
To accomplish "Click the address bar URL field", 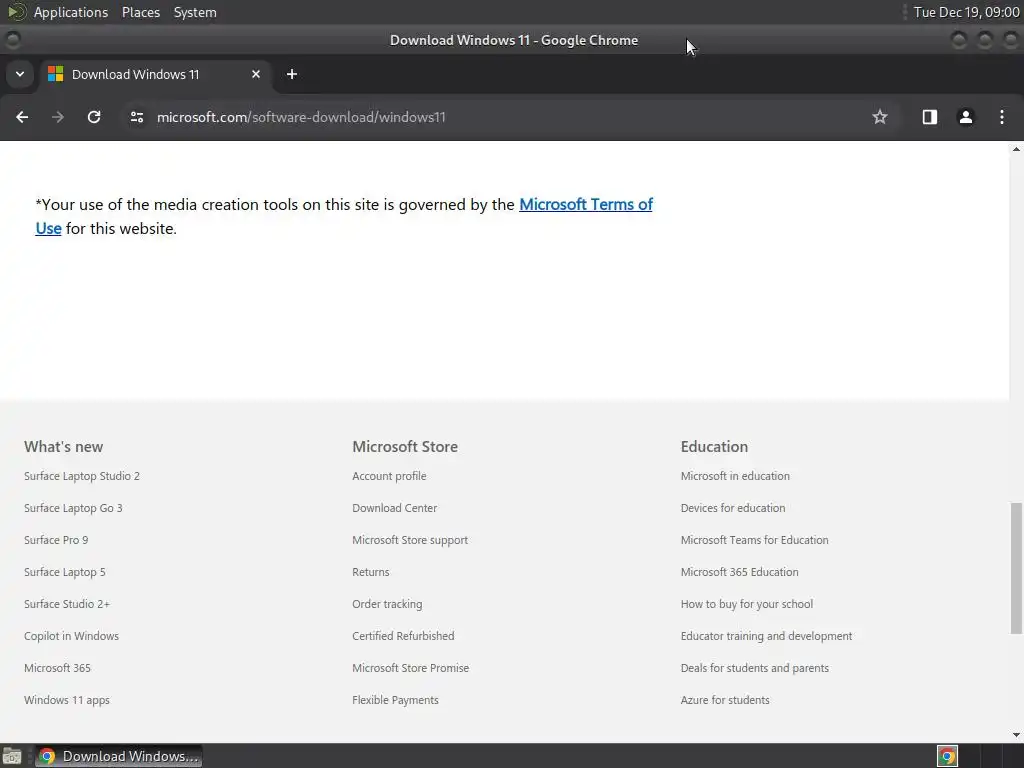I will 496,117.
